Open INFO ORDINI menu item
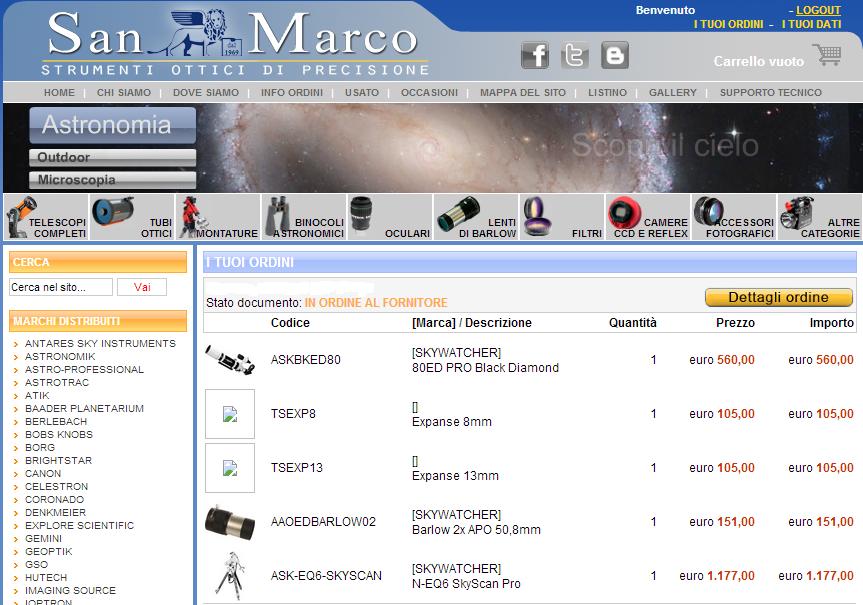 tap(292, 92)
